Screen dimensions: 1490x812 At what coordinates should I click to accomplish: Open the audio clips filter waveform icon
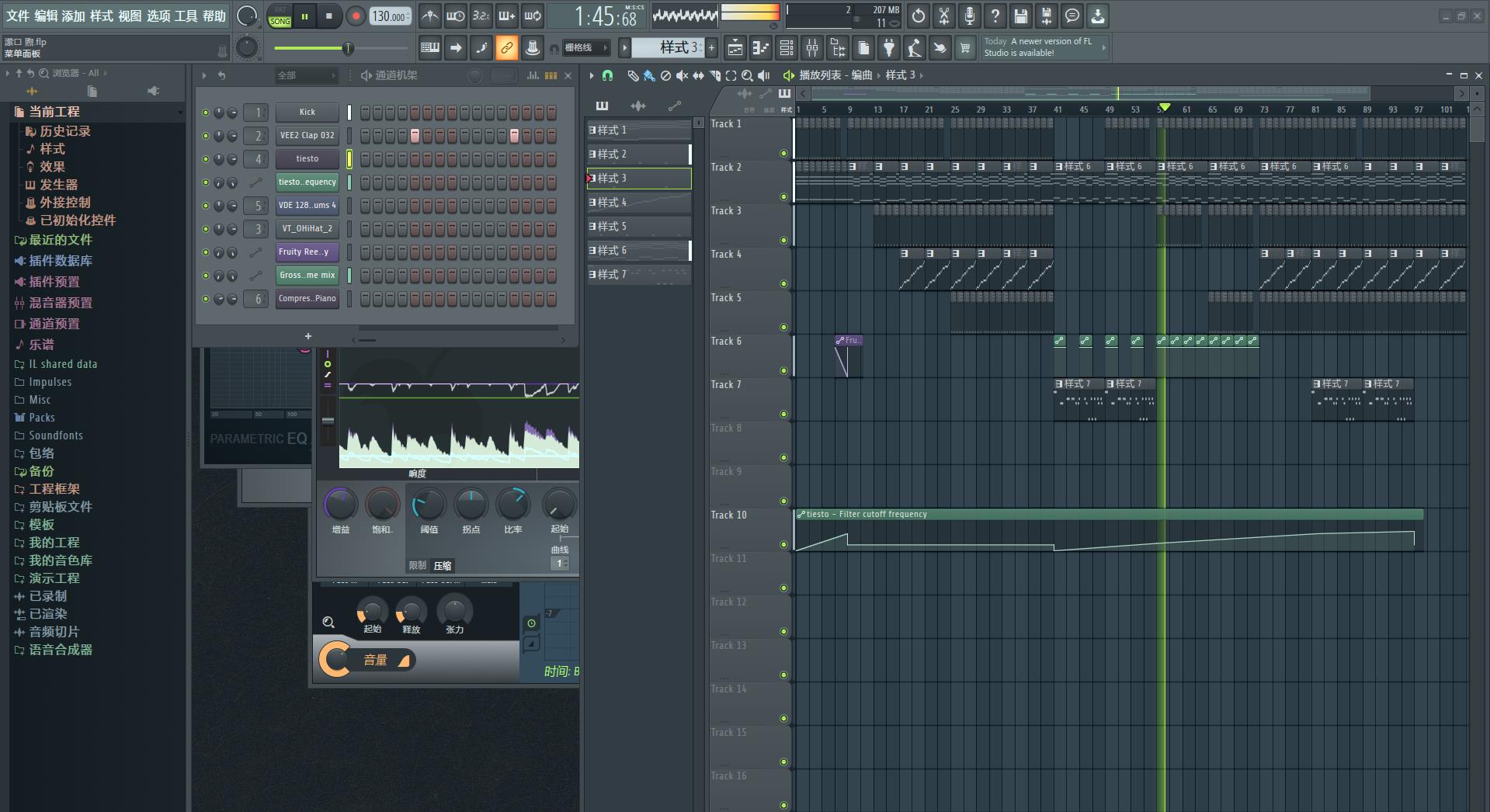638,106
